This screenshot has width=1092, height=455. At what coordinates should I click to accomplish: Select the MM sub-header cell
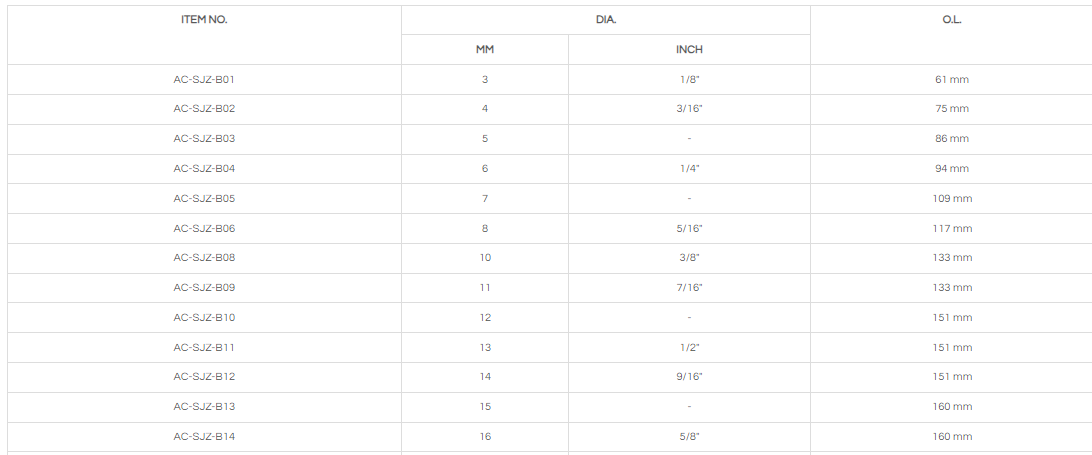click(x=485, y=49)
